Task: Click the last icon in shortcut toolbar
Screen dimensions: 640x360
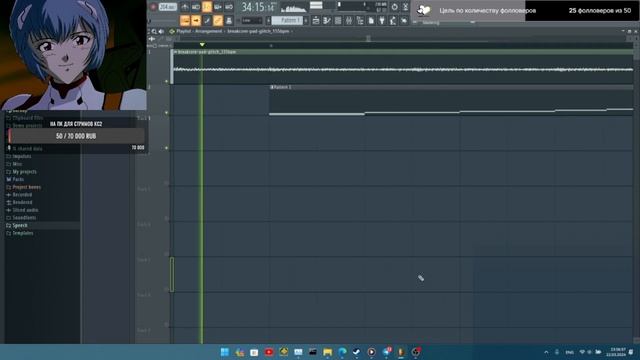Action: (404, 20)
